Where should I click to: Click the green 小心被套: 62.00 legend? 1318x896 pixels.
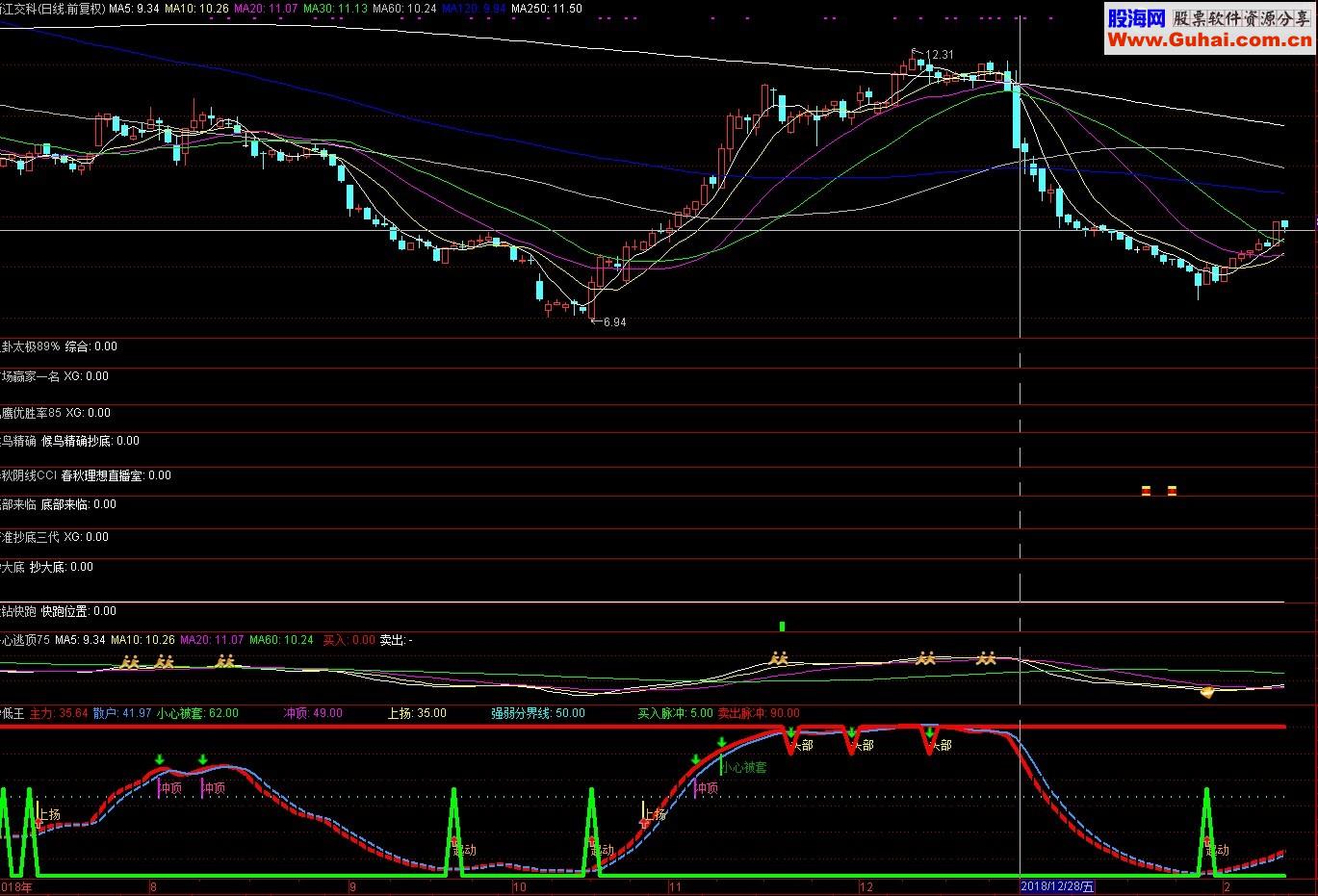coord(197,714)
